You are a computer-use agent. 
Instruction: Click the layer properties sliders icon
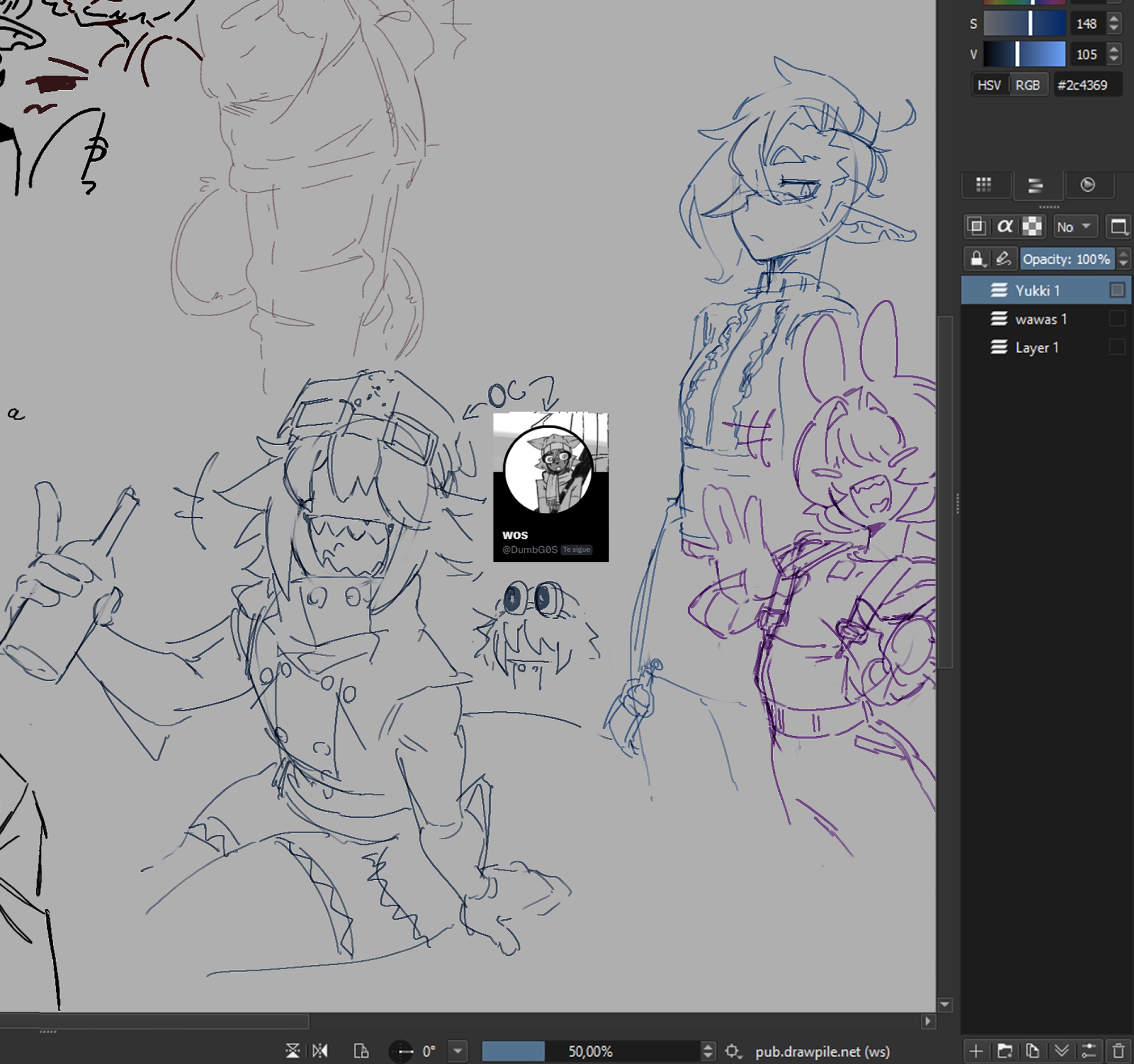point(1089,1051)
